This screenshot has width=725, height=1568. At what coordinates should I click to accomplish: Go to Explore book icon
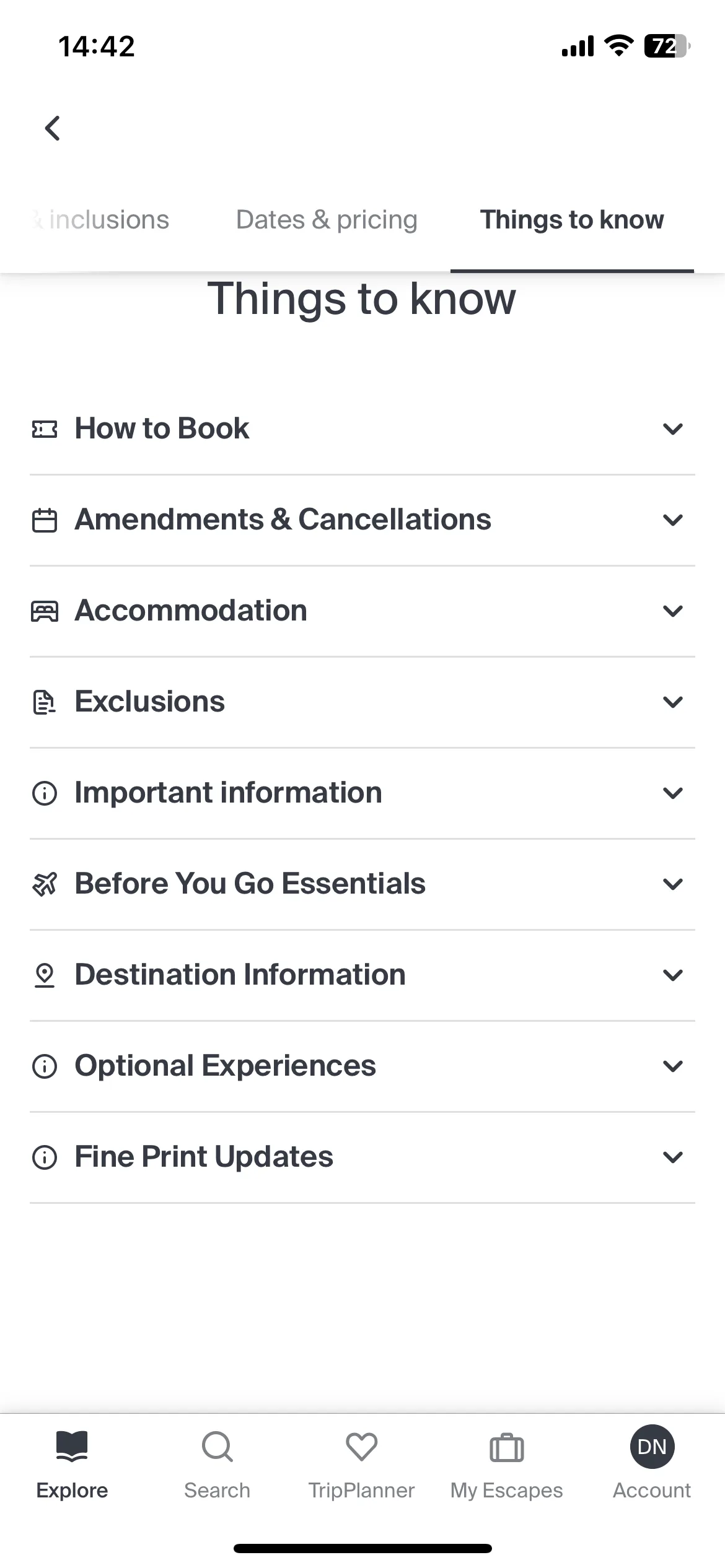point(72,1446)
